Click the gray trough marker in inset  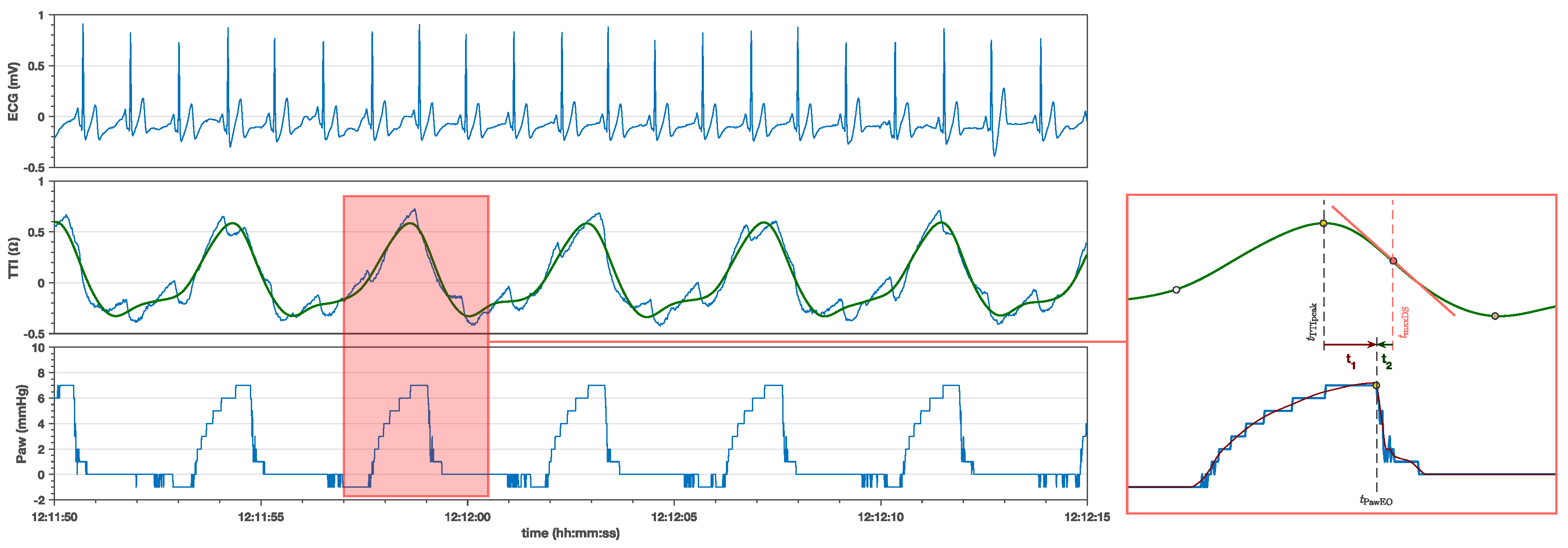pos(1495,316)
